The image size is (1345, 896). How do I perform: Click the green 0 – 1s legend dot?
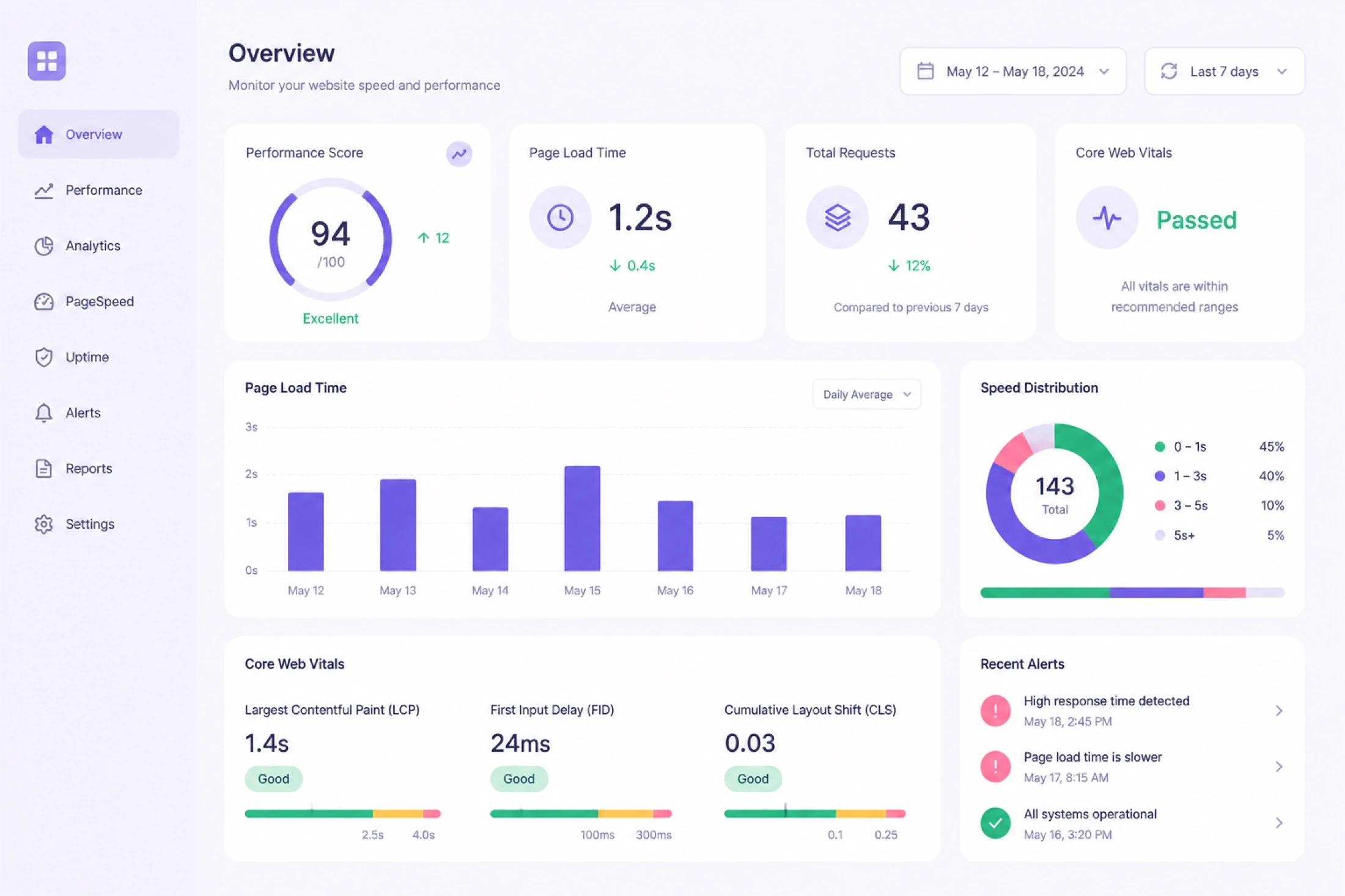tap(1160, 447)
